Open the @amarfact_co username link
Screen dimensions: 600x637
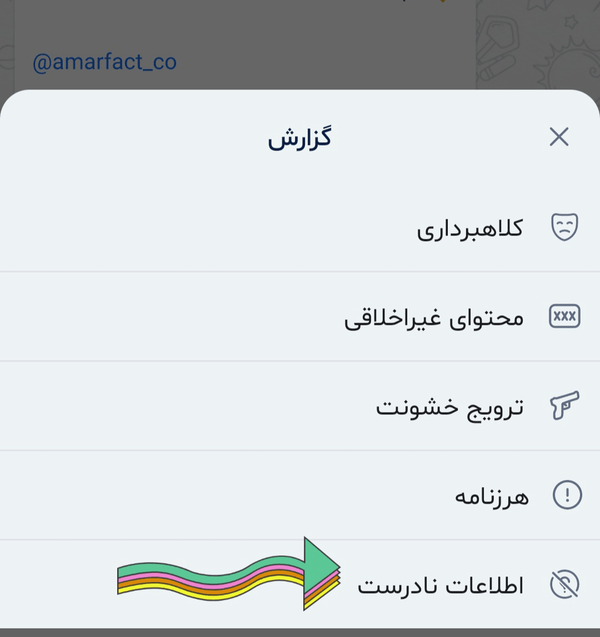pos(105,62)
